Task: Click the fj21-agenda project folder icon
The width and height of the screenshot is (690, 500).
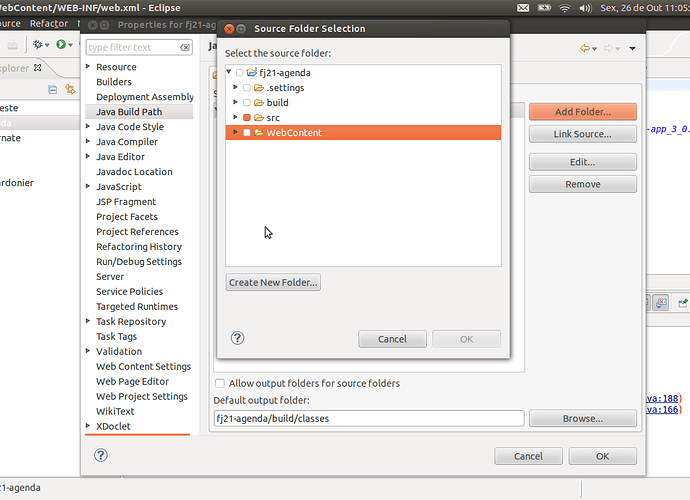Action: [x=252, y=72]
